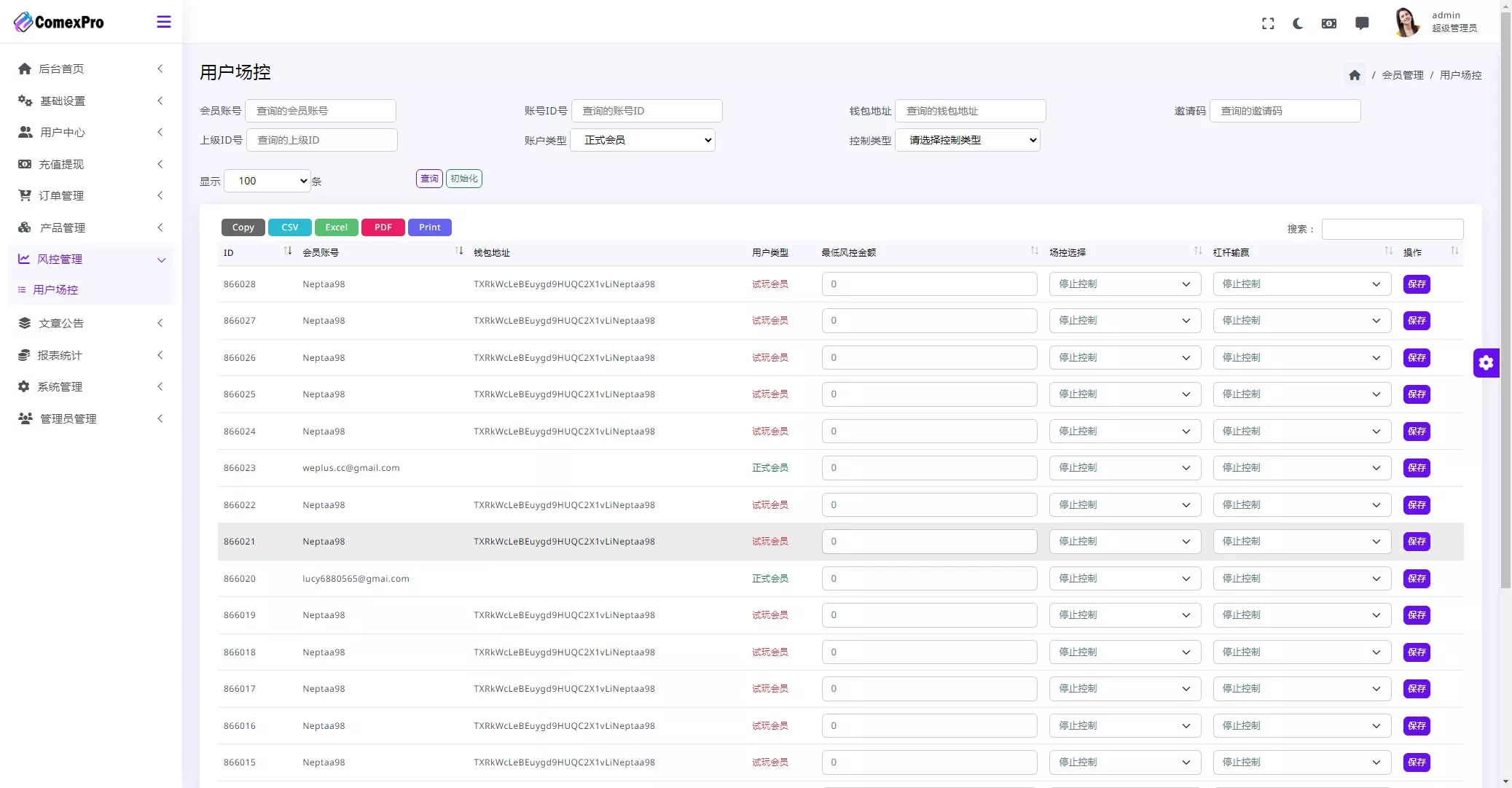This screenshot has width=1512, height=788.
Task: Change the 显示 100 rows-per-page dropdown
Action: point(267,181)
